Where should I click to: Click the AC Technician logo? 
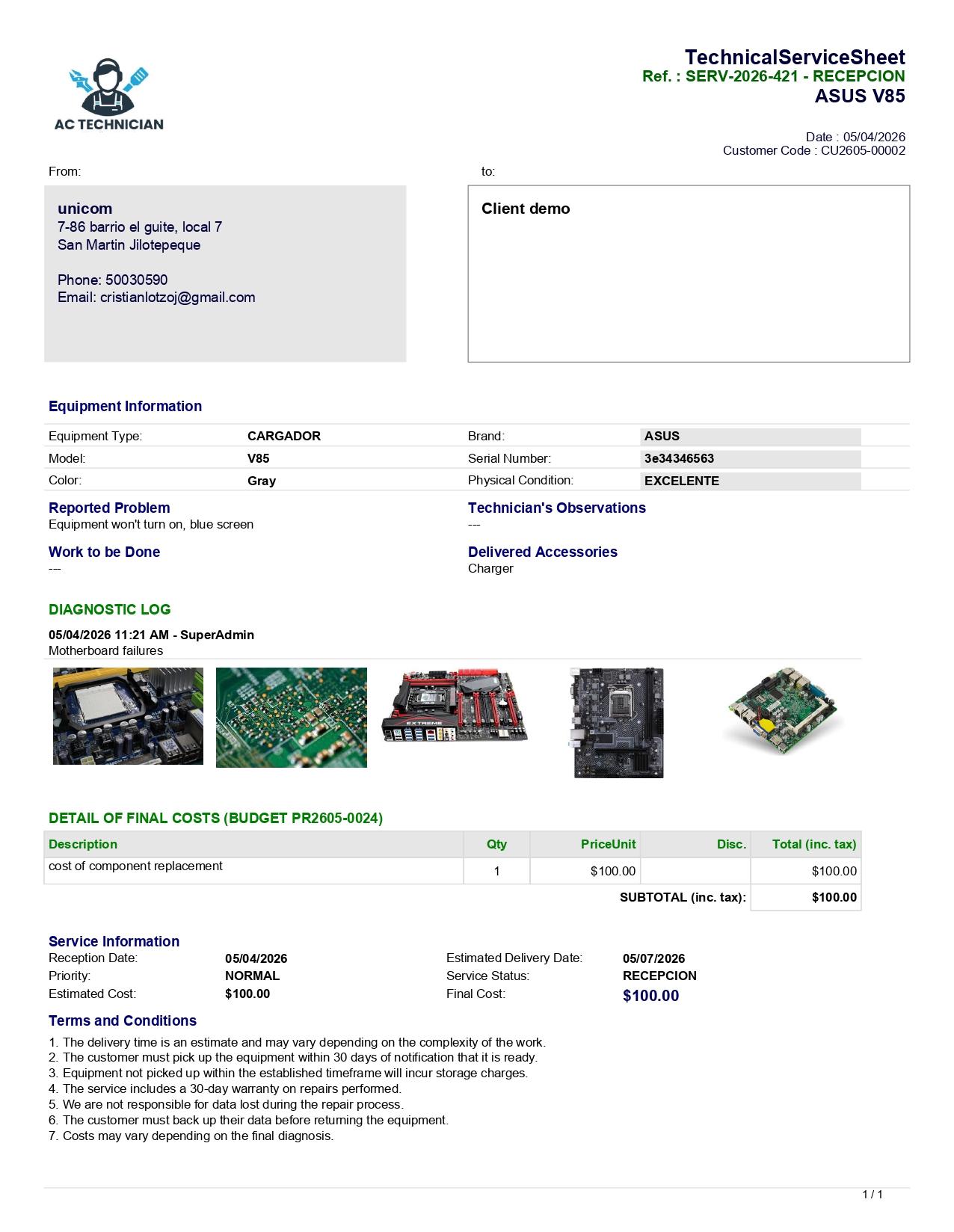pos(109,95)
